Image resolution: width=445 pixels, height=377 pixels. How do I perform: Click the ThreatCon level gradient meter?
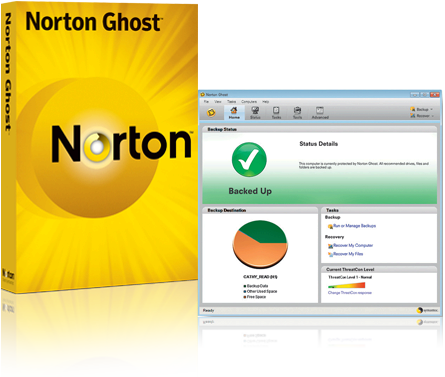pyautogui.click(x=347, y=285)
